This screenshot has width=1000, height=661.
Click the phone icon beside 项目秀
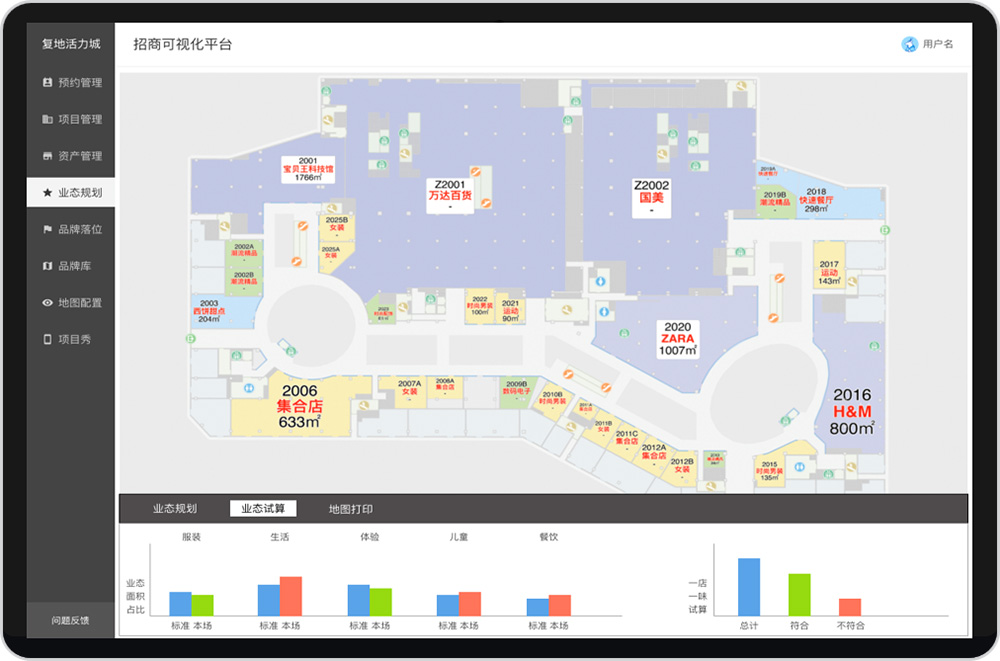coord(47,340)
